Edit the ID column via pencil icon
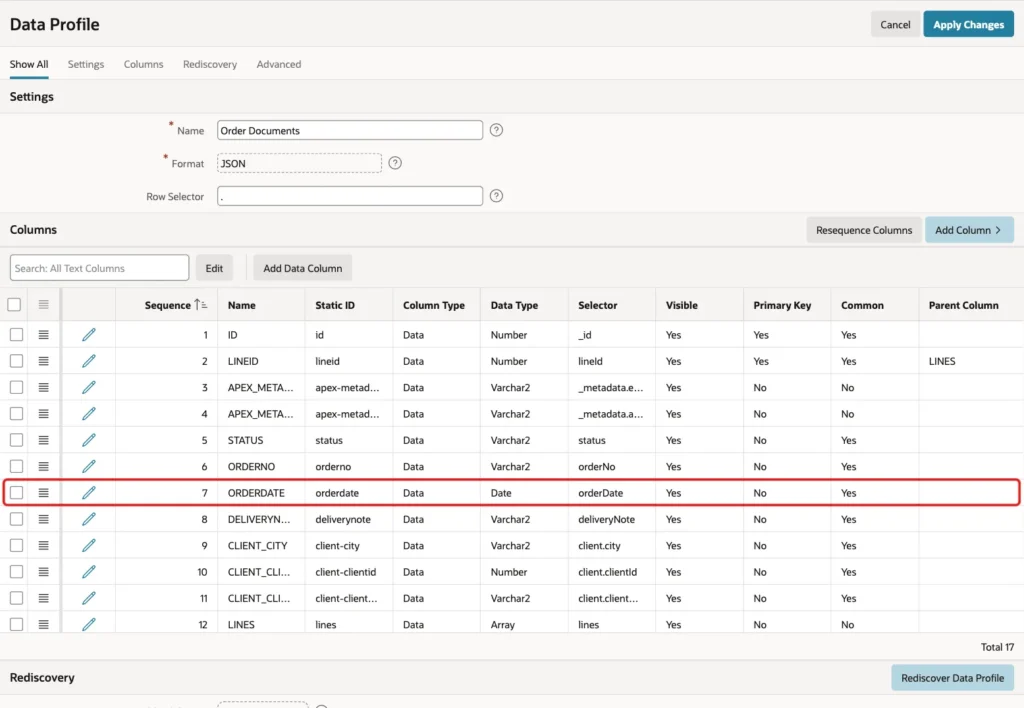Screen dimensions: 1024x708 89,334
